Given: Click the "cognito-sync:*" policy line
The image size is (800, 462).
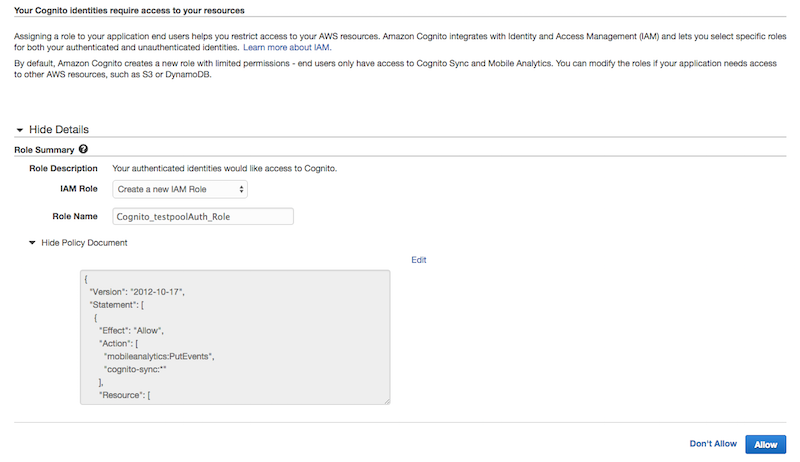Looking at the screenshot, I should (135, 369).
